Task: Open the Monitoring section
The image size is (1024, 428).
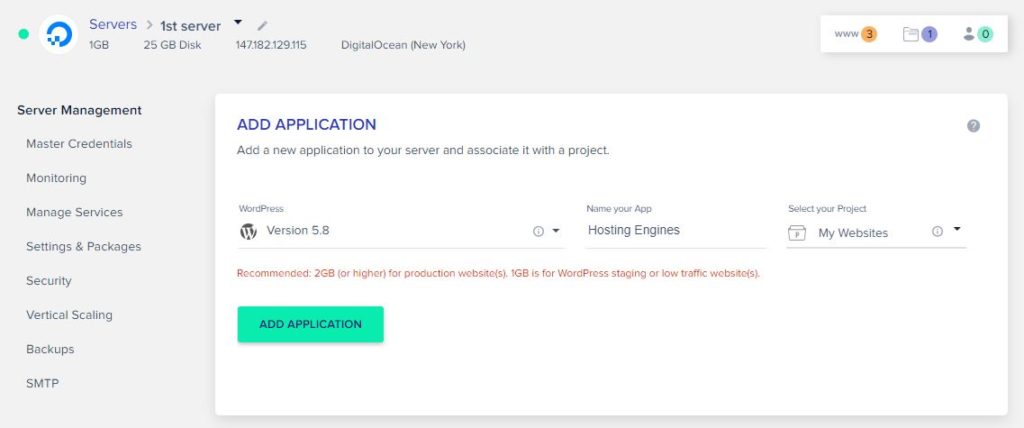Action: click(56, 178)
